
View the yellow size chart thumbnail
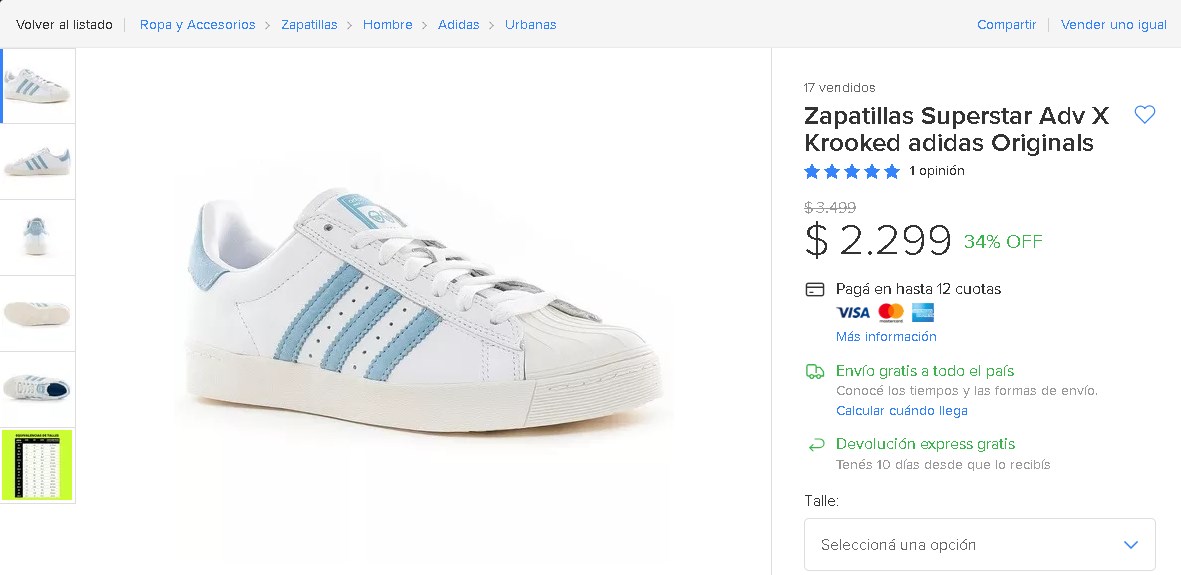(37, 465)
